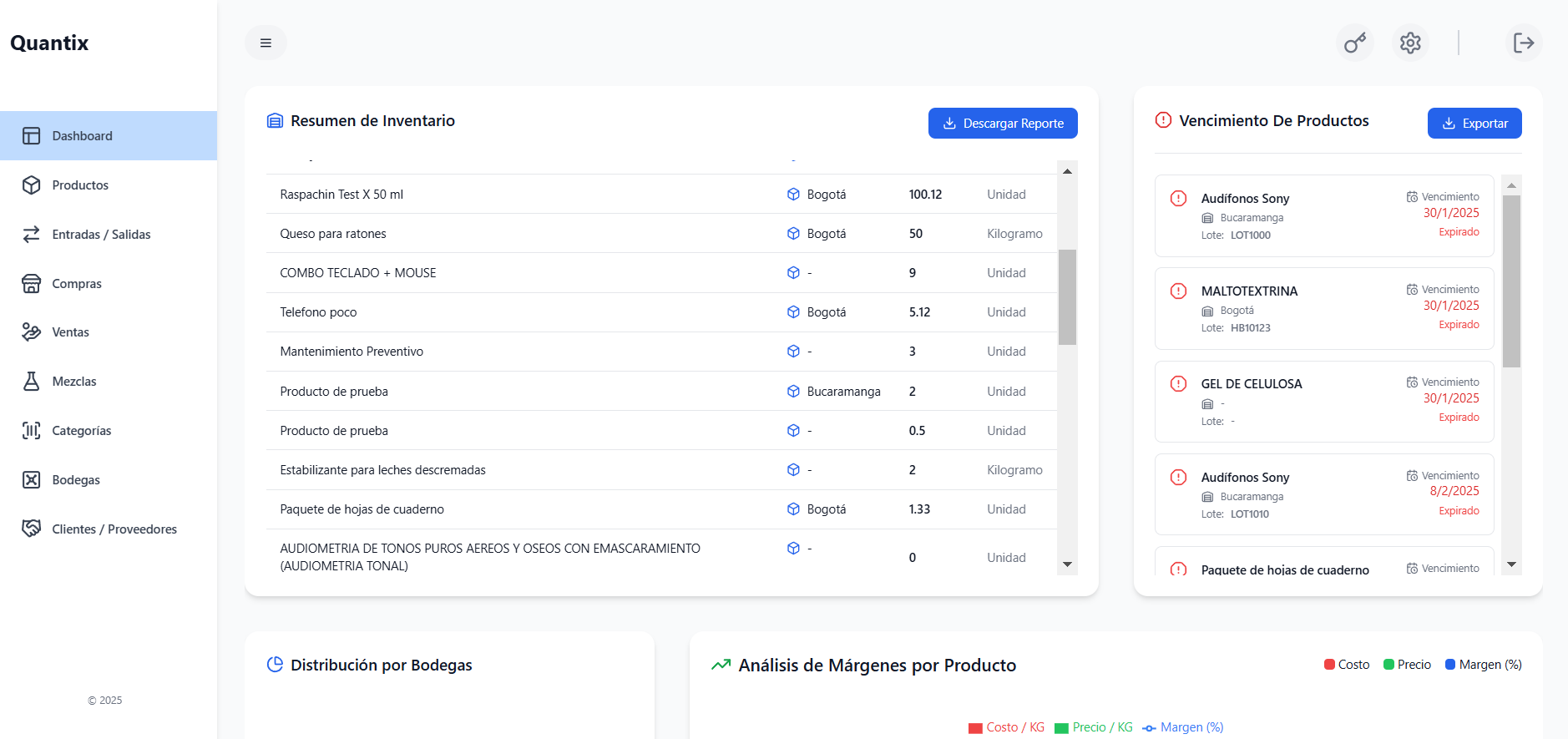Toggle Costo / KG chart series

1006,727
